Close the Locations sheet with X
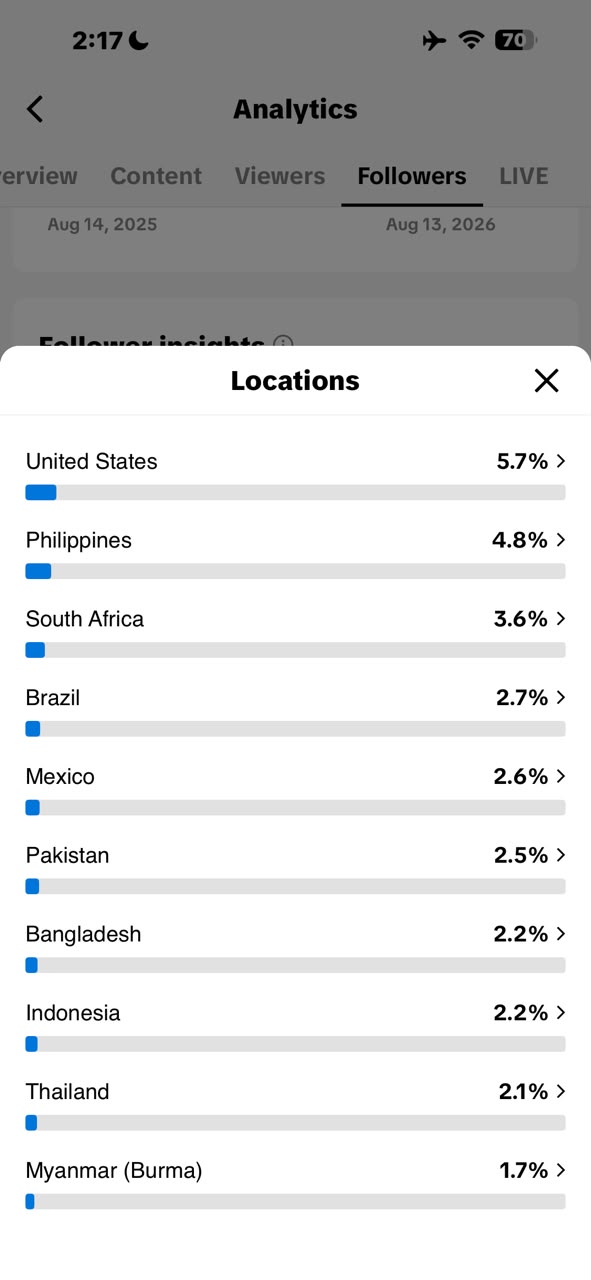Screen dimensions: 591x1280 pyautogui.click(x=546, y=380)
